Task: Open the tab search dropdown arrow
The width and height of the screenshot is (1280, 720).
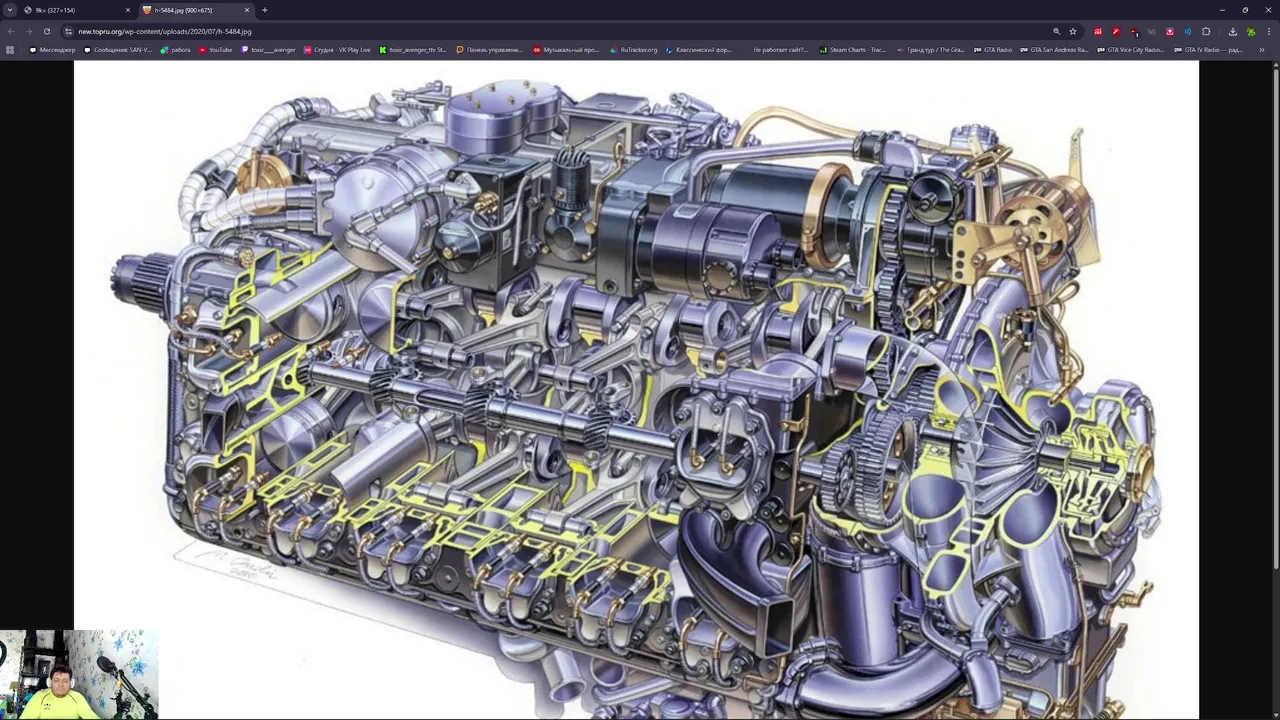Action: click(10, 10)
